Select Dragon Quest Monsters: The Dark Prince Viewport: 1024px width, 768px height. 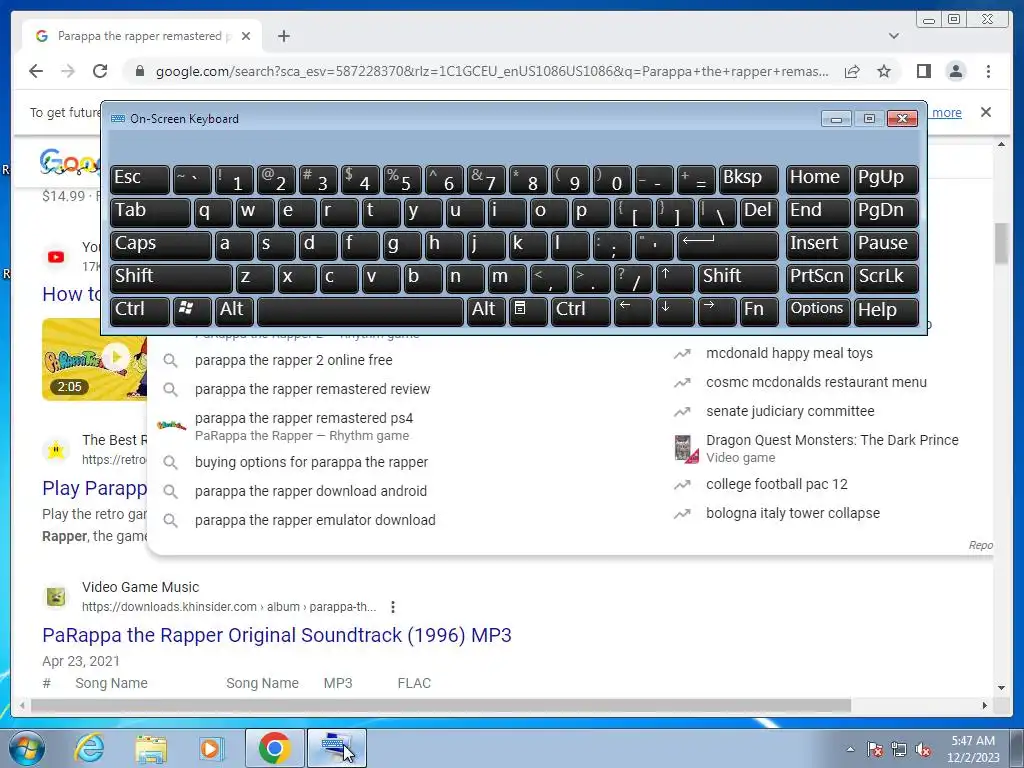pyautogui.click(x=831, y=448)
